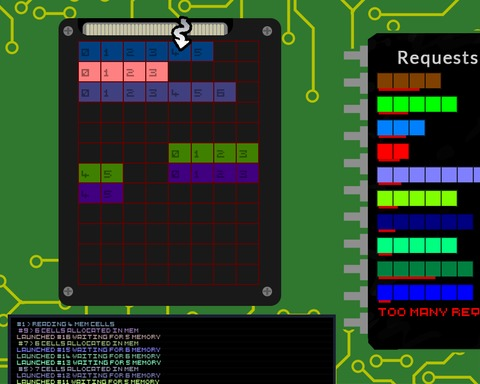Select olive green memory cell 2
The image size is (480, 384).
(225, 153)
